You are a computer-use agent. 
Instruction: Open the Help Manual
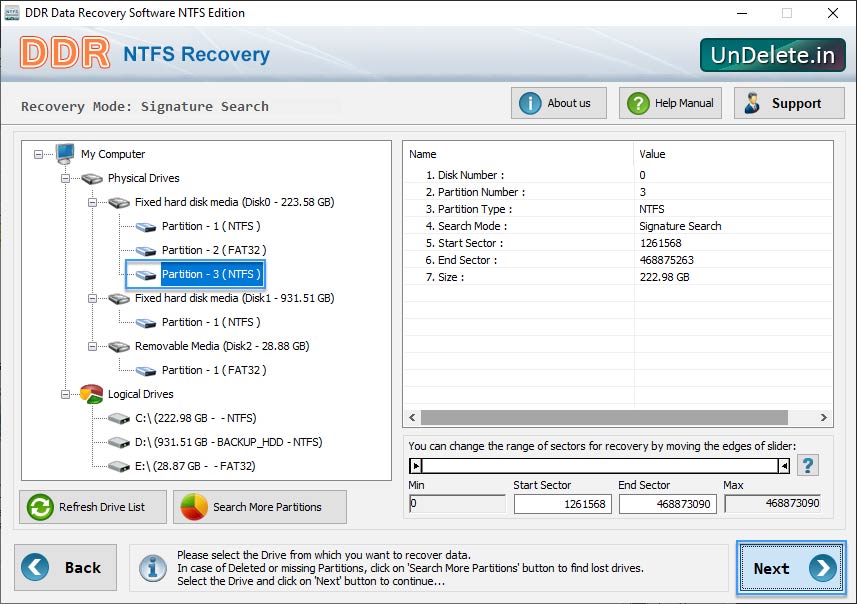coord(670,103)
